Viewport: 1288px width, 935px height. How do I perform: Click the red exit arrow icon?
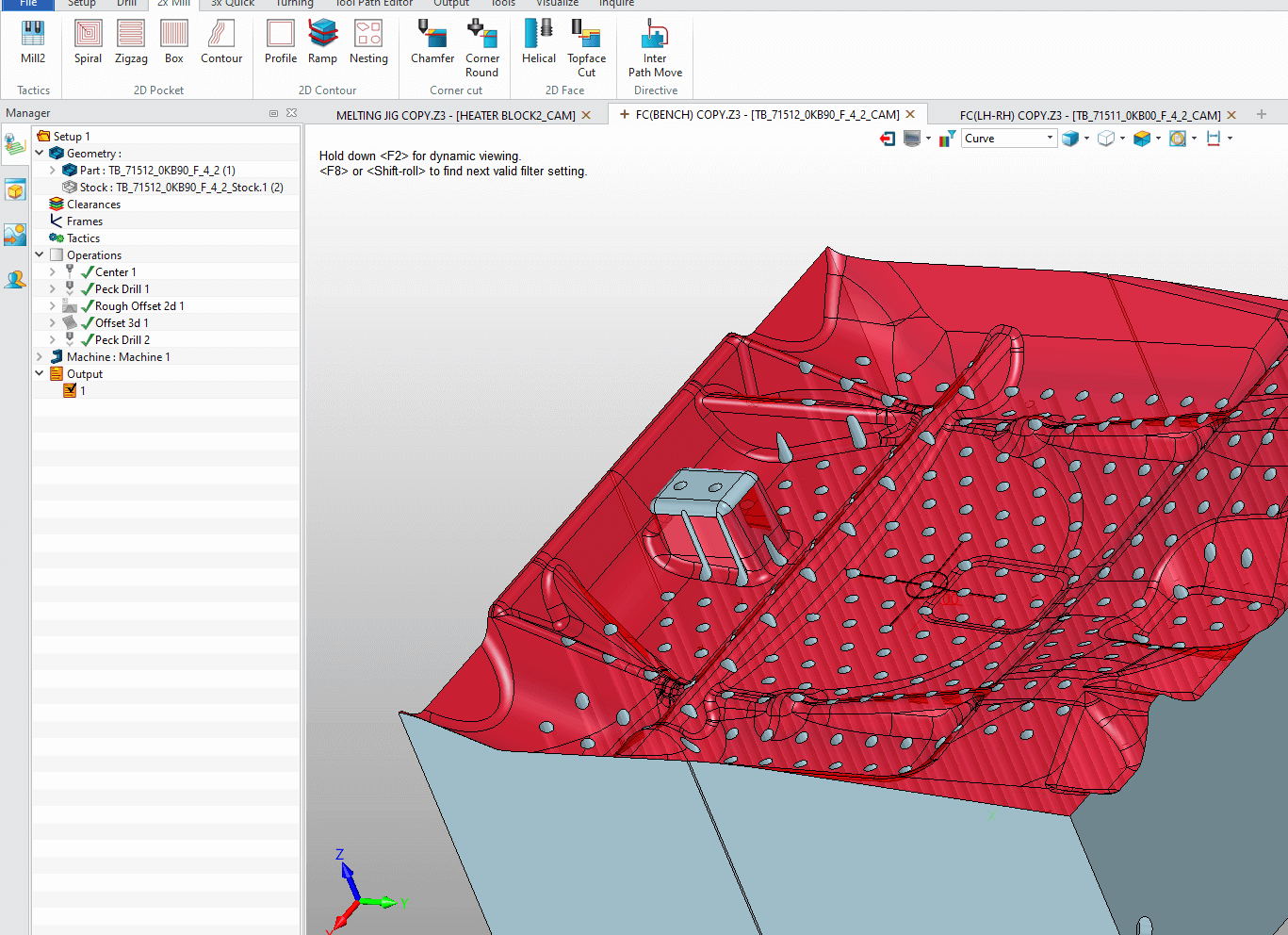[888, 139]
